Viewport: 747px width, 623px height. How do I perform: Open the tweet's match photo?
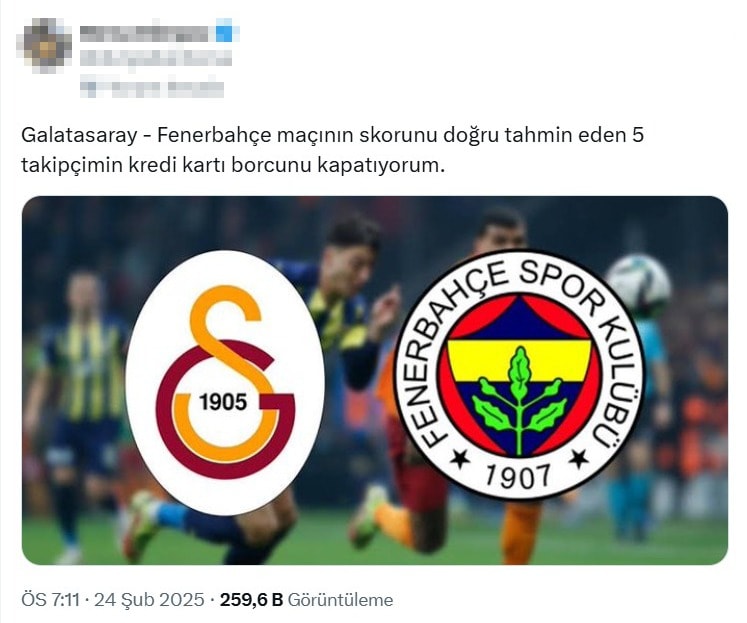[374, 380]
